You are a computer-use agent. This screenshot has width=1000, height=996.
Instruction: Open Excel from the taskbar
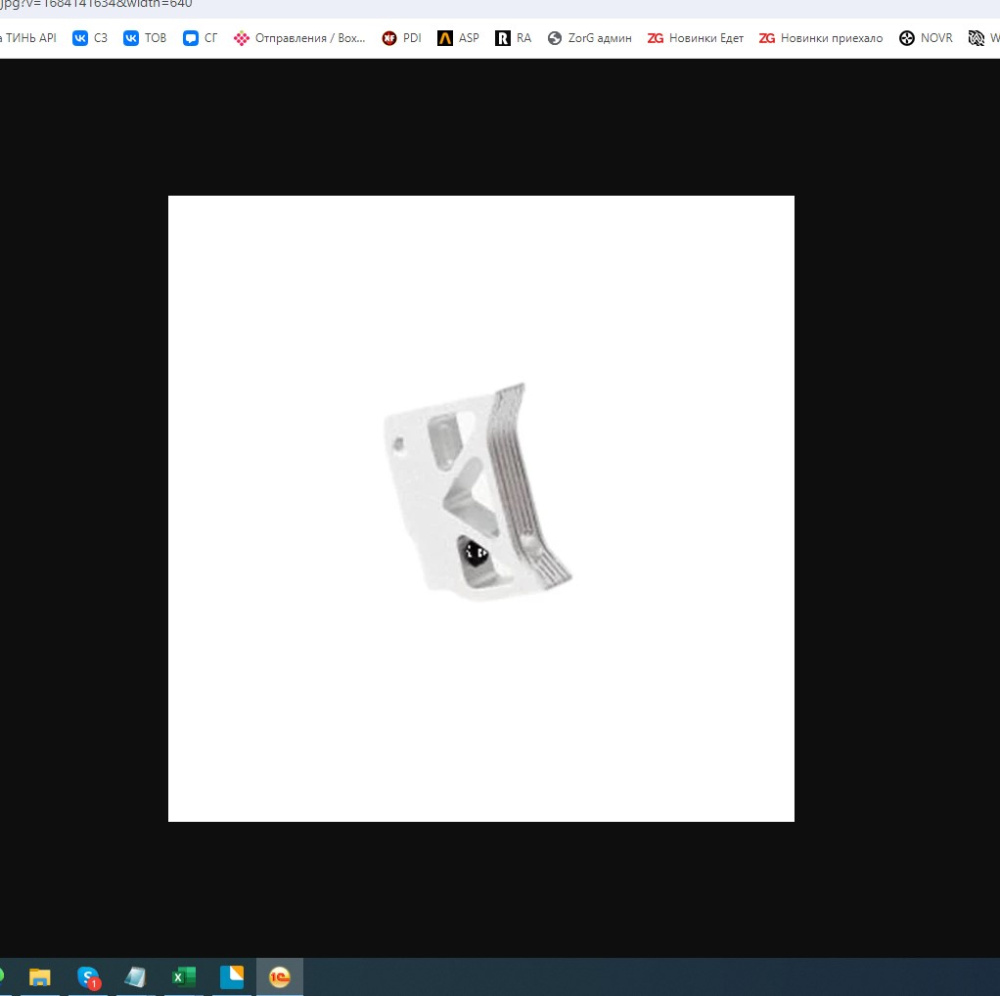(184, 977)
